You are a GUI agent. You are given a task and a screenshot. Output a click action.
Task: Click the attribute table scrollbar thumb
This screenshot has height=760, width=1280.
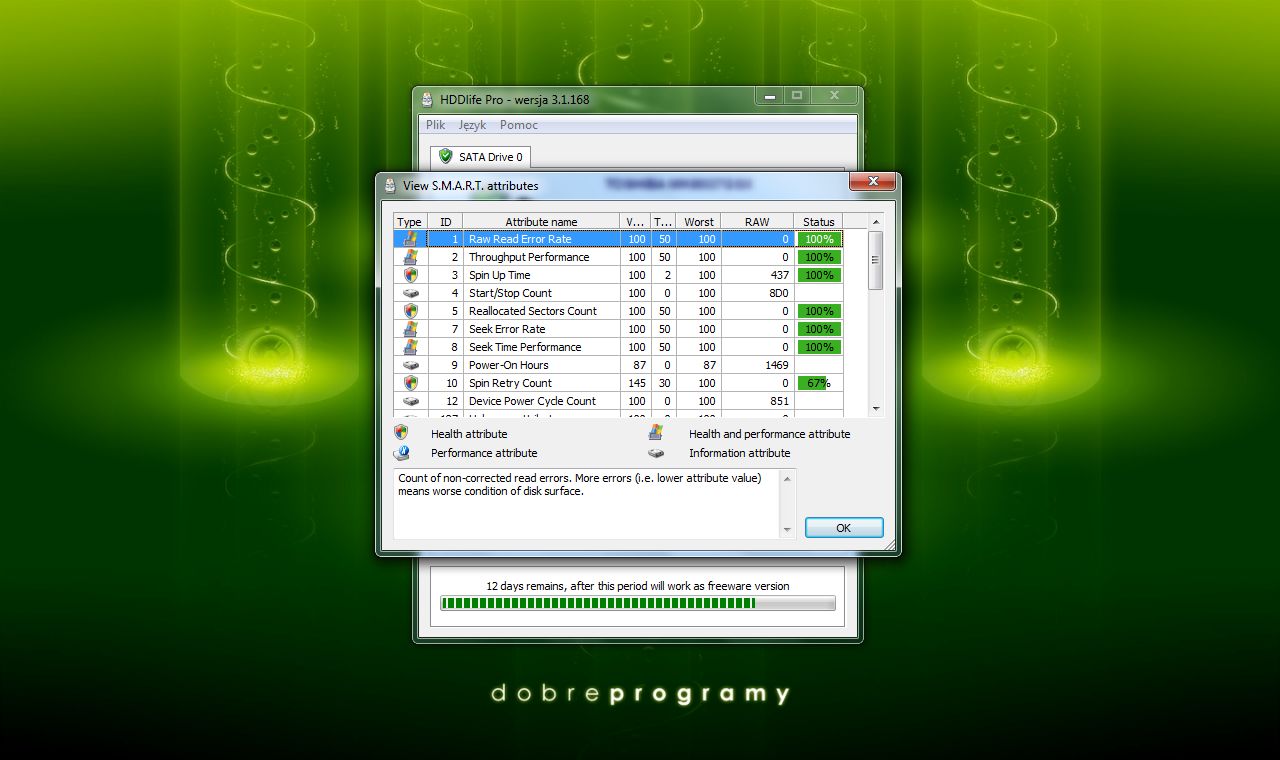point(876,260)
